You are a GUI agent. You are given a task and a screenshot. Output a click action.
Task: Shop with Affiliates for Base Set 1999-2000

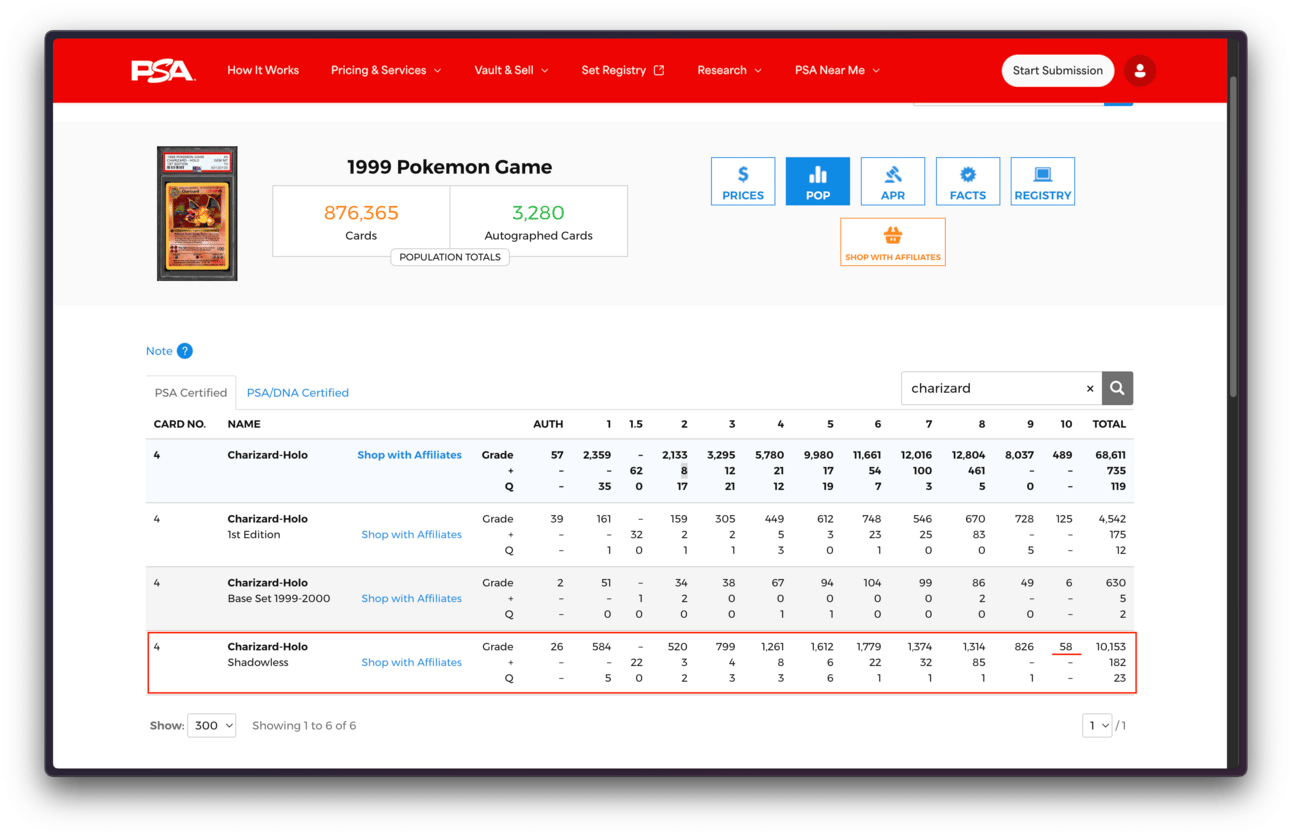click(412, 599)
